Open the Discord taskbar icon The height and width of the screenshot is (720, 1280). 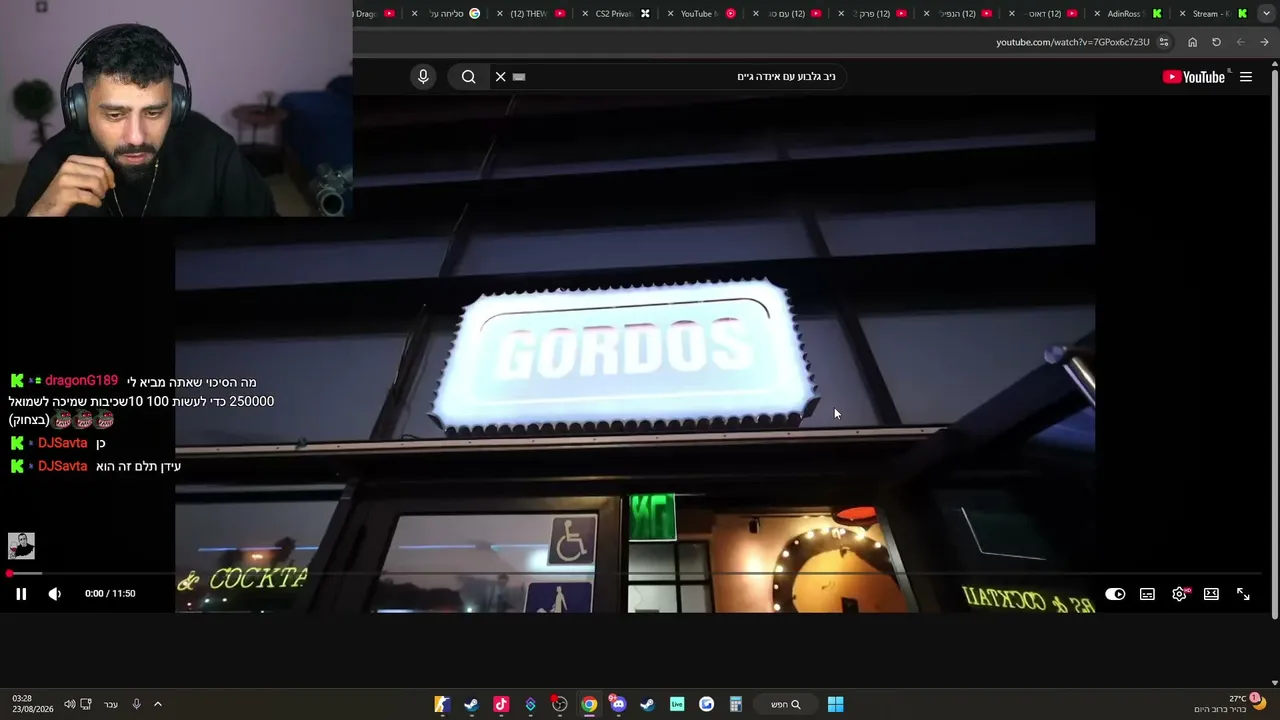(618, 704)
